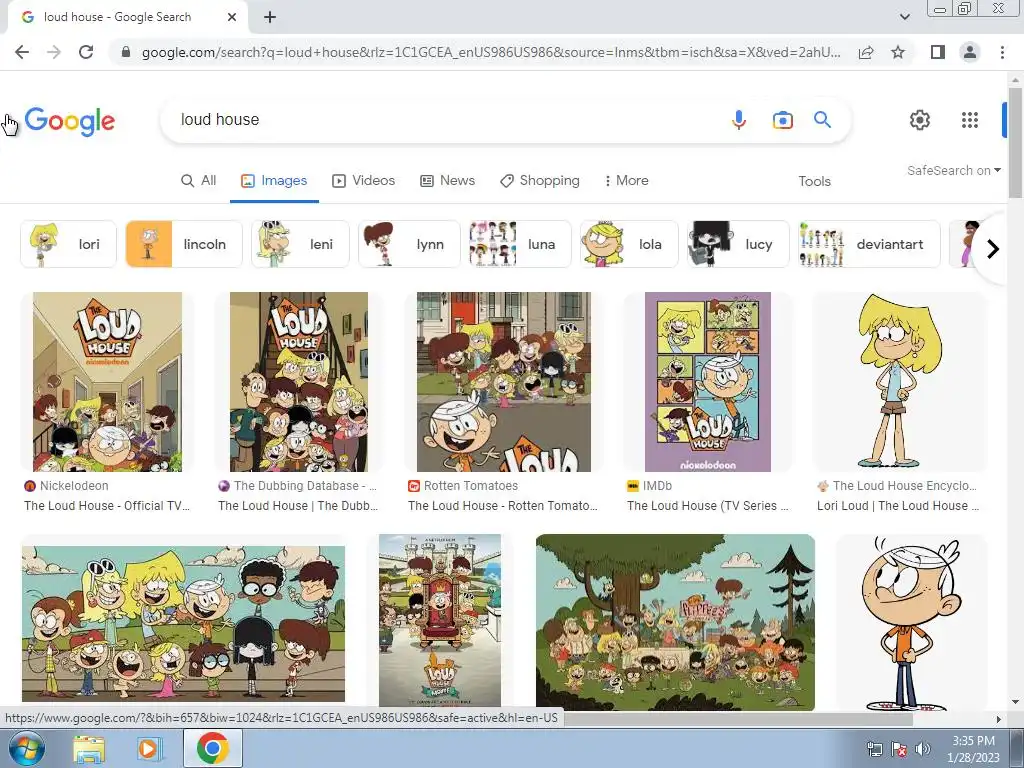The height and width of the screenshot is (768, 1024).
Task: Open the Dubbing Database image result
Action: tap(298, 382)
